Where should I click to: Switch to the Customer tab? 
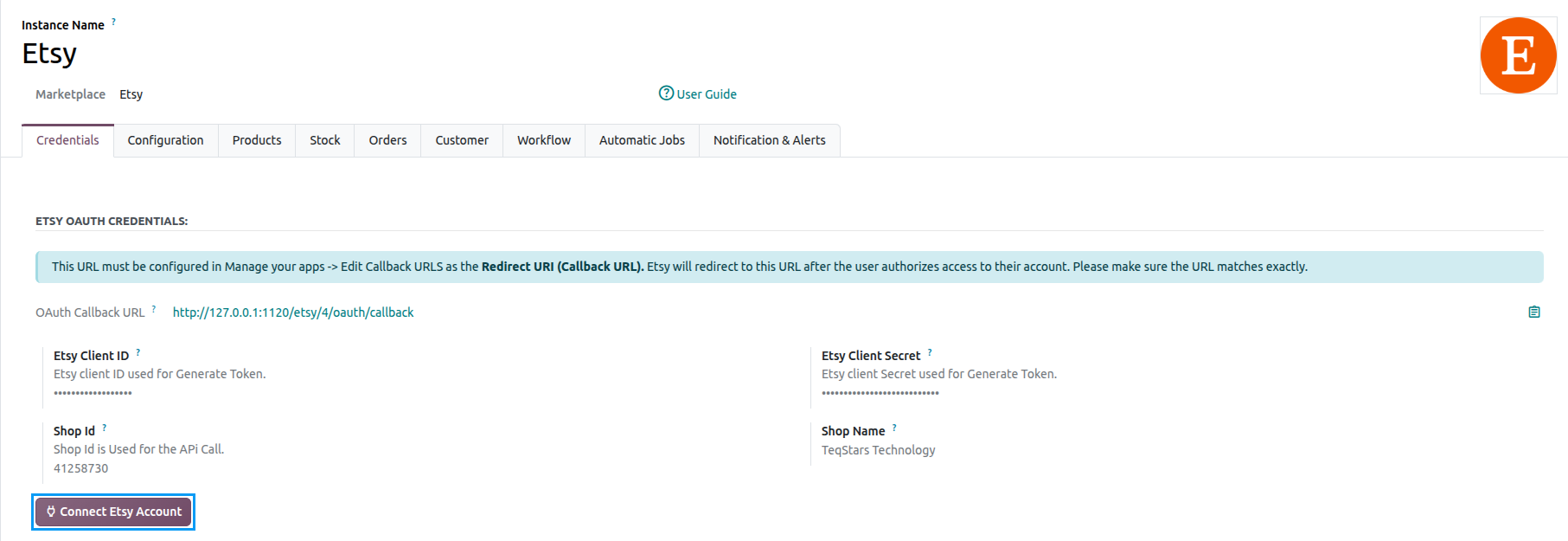462,140
